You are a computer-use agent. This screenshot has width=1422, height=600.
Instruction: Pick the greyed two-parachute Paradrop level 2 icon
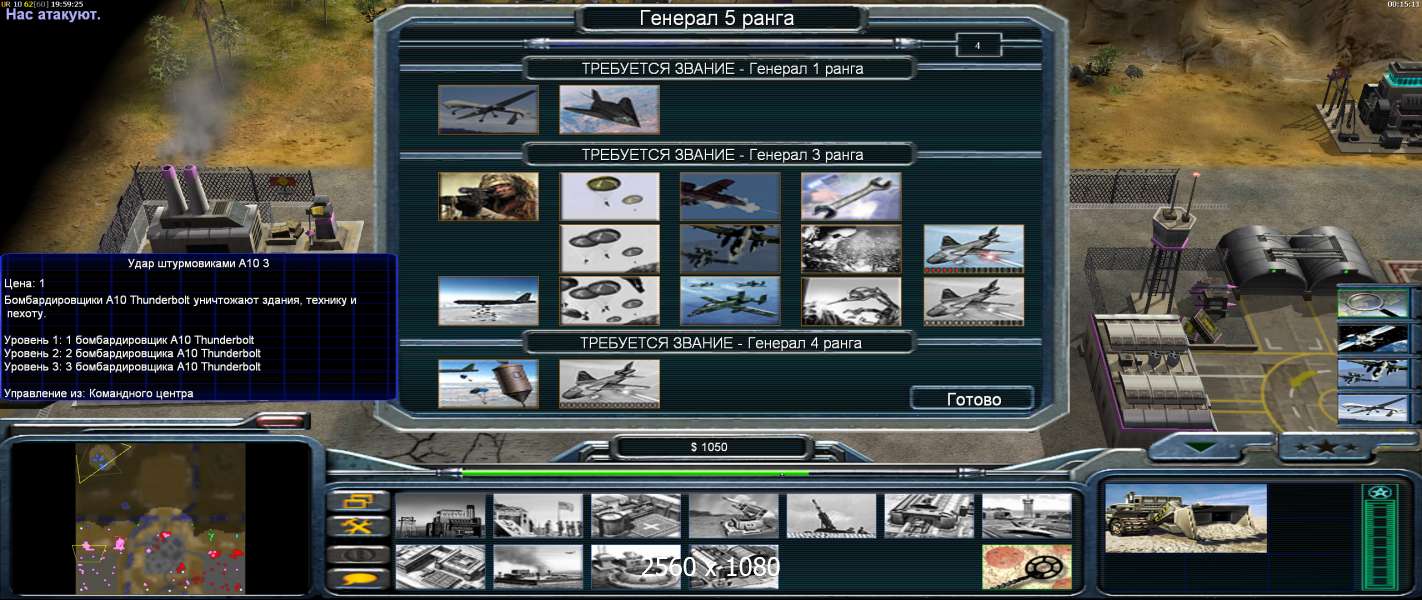tap(609, 249)
